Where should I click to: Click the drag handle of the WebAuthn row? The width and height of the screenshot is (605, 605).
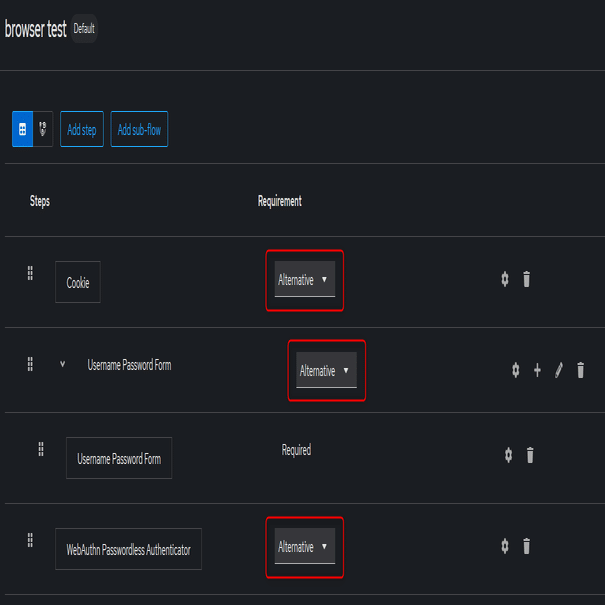pyautogui.click(x=30, y=540)
